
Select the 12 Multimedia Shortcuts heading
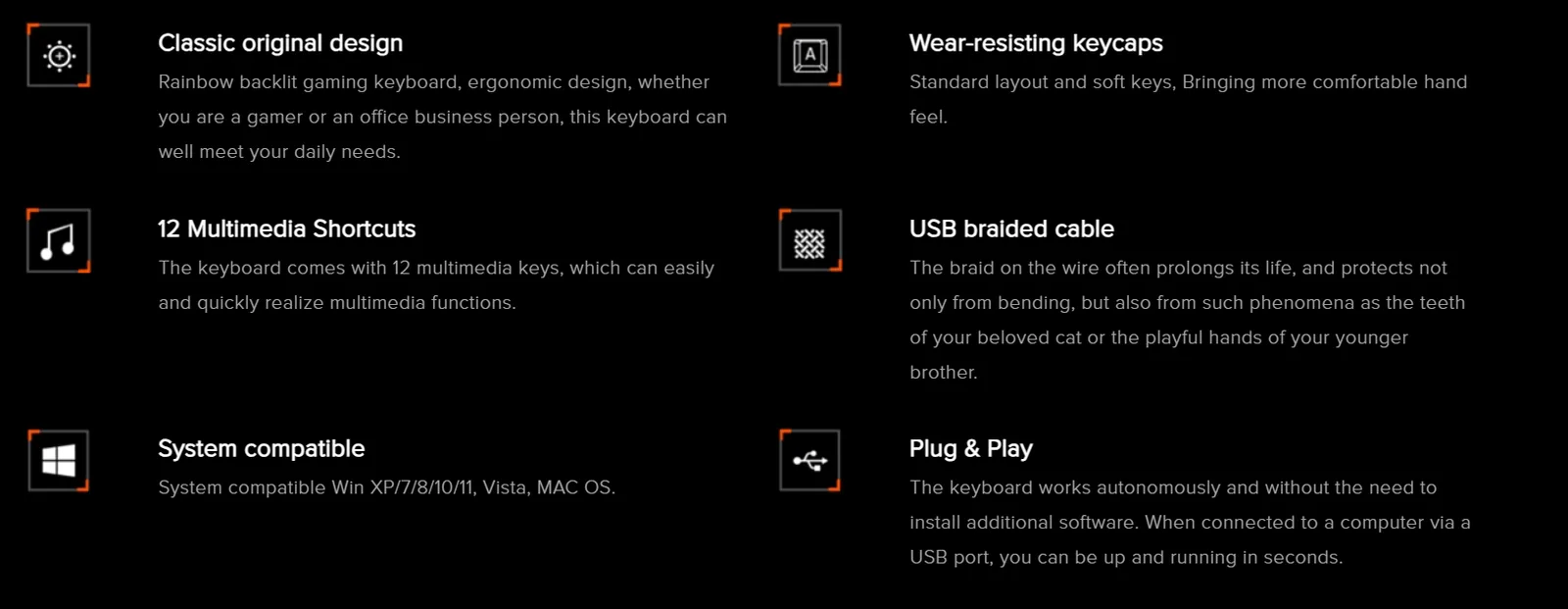pos(287,228)
